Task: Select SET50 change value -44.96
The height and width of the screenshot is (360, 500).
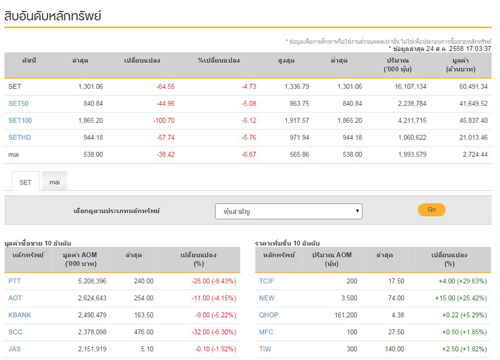Action: point(166,104)
